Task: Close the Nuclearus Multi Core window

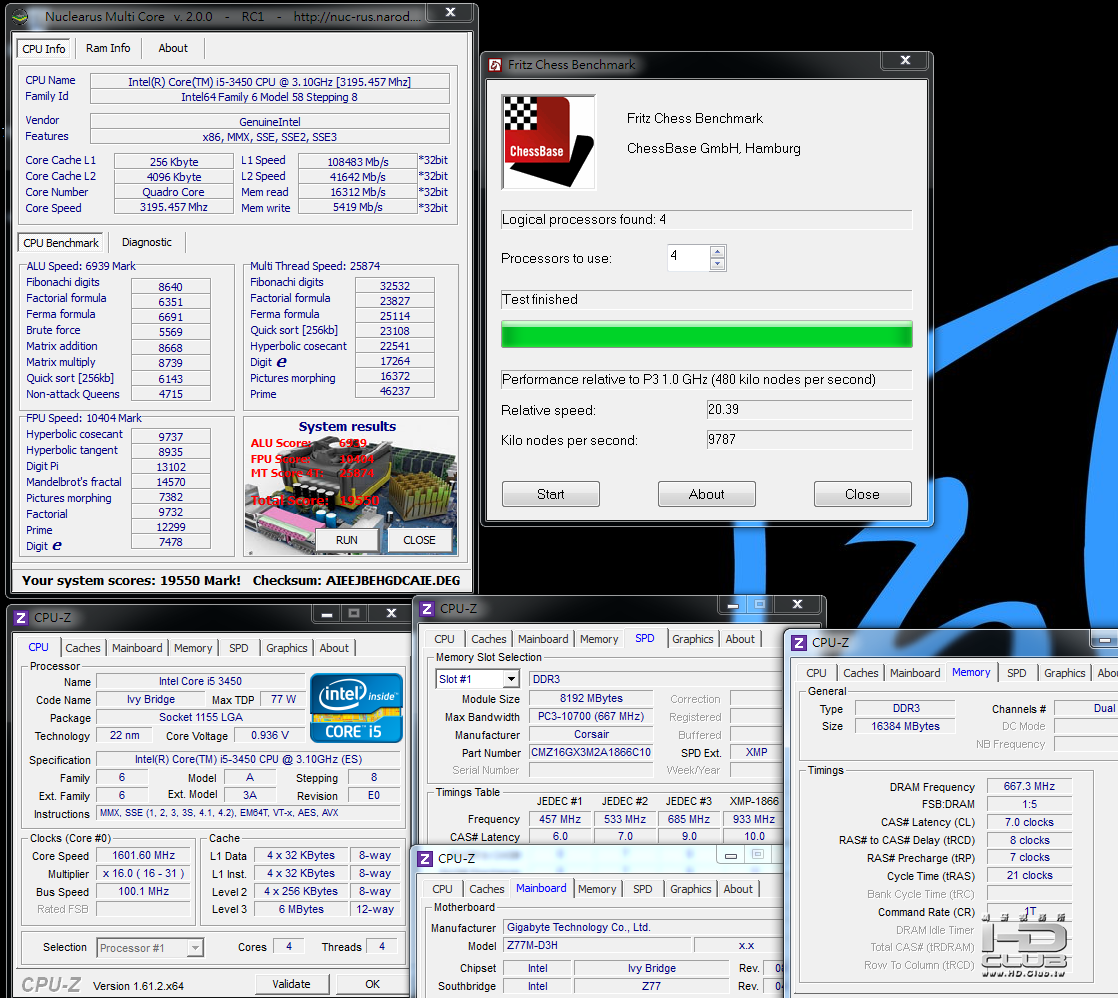Action: (450, 12)
